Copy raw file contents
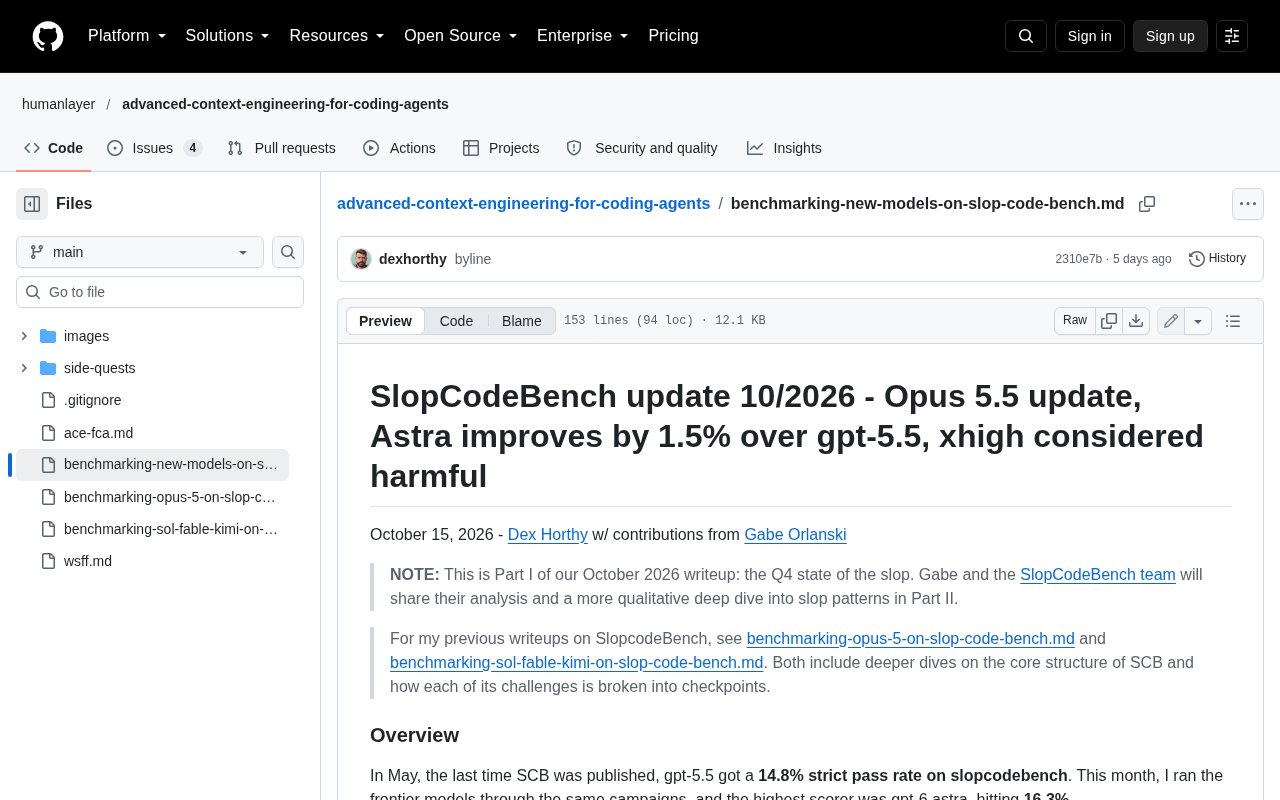 (x=1109, y=321)
